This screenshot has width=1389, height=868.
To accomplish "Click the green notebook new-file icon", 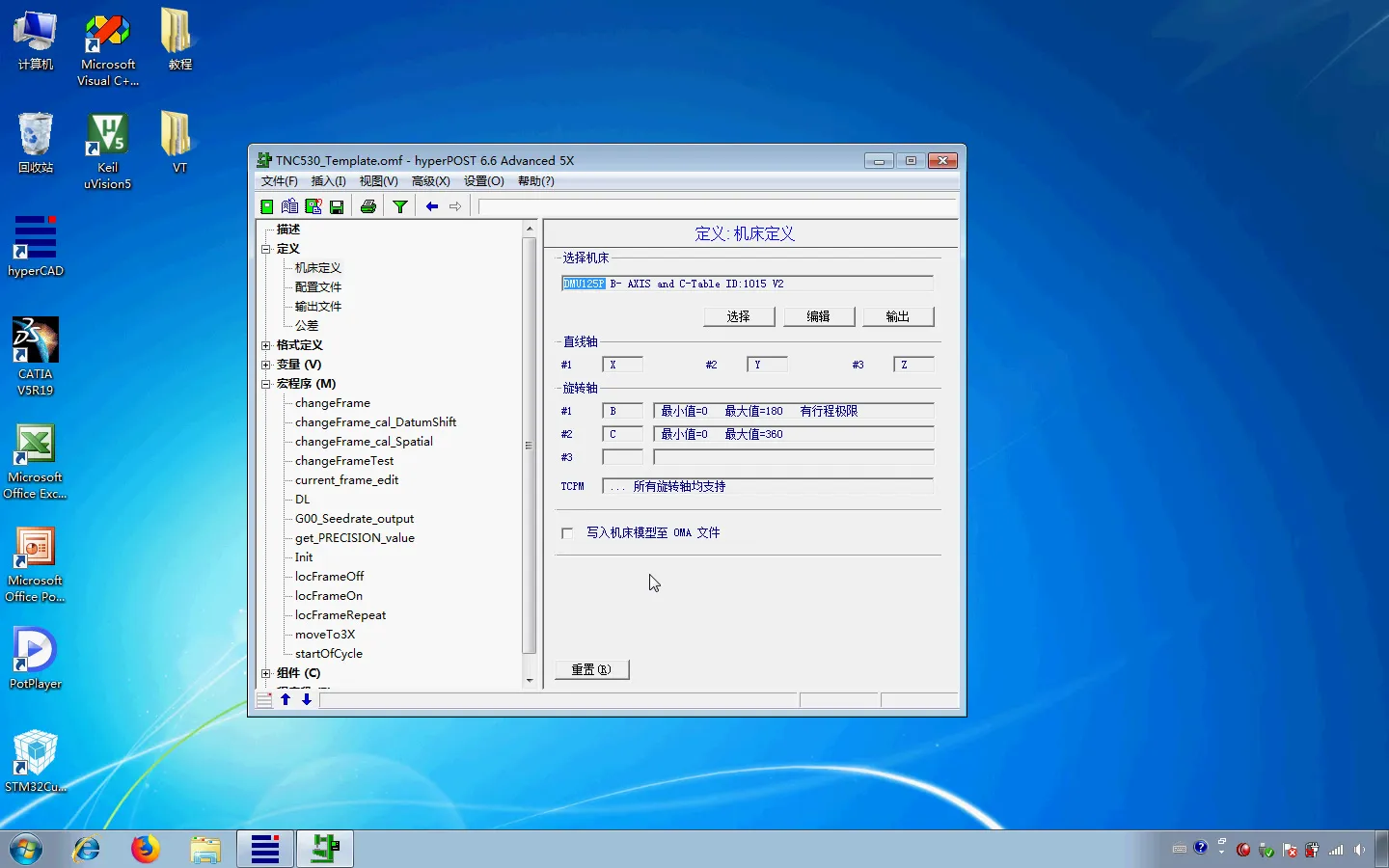I will point(267,206).
